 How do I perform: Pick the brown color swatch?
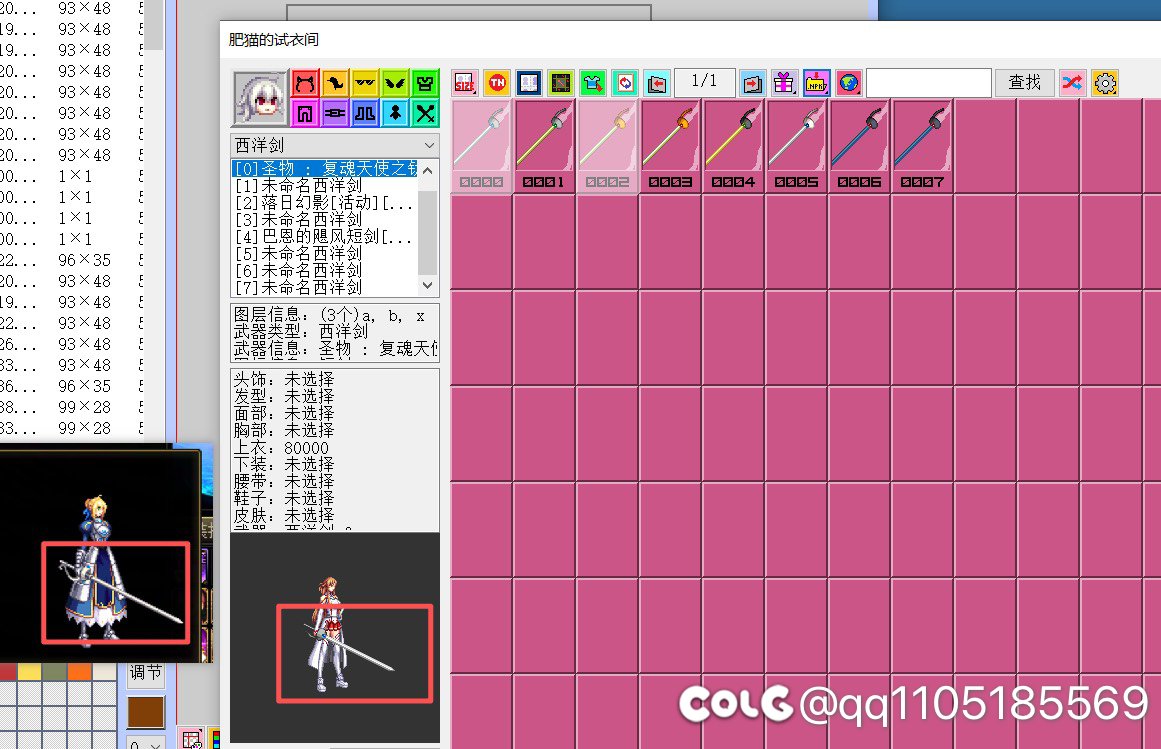pyautogui.click(x=145, y=712)
